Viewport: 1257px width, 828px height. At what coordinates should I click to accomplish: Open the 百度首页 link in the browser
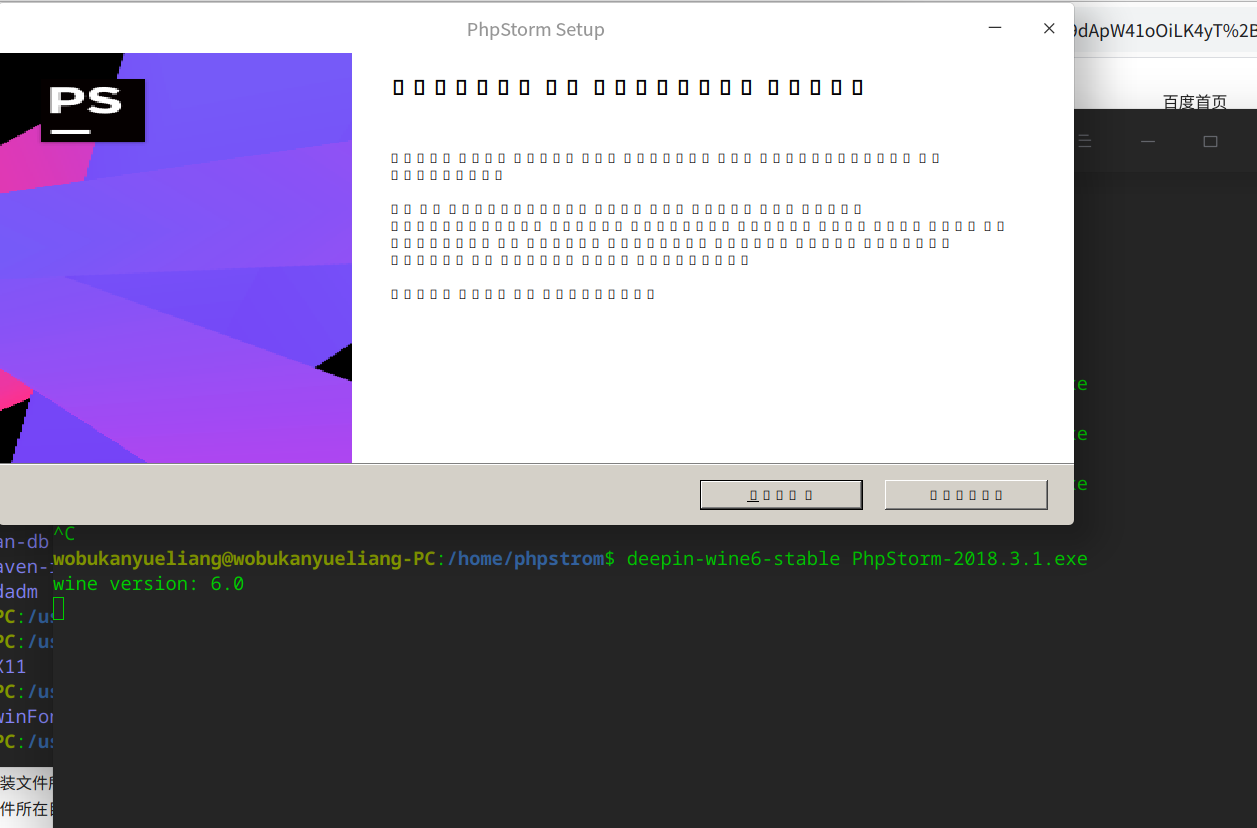pyautogui.click(x=1195, y=101)
